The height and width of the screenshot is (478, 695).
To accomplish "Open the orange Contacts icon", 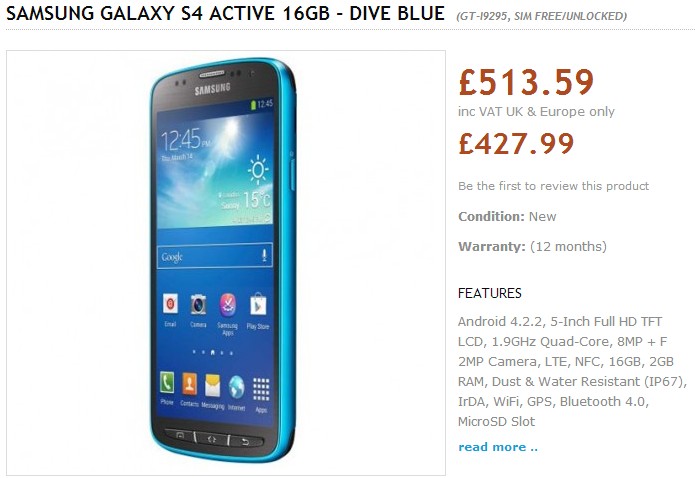I will tap(189, 384).
